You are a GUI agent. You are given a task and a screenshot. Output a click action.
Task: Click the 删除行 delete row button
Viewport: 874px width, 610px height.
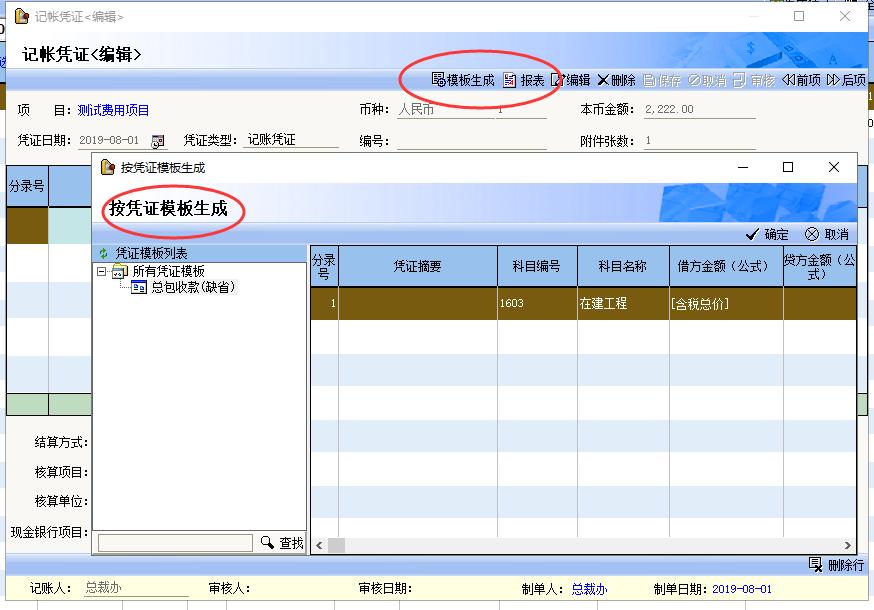coord(836,565)
